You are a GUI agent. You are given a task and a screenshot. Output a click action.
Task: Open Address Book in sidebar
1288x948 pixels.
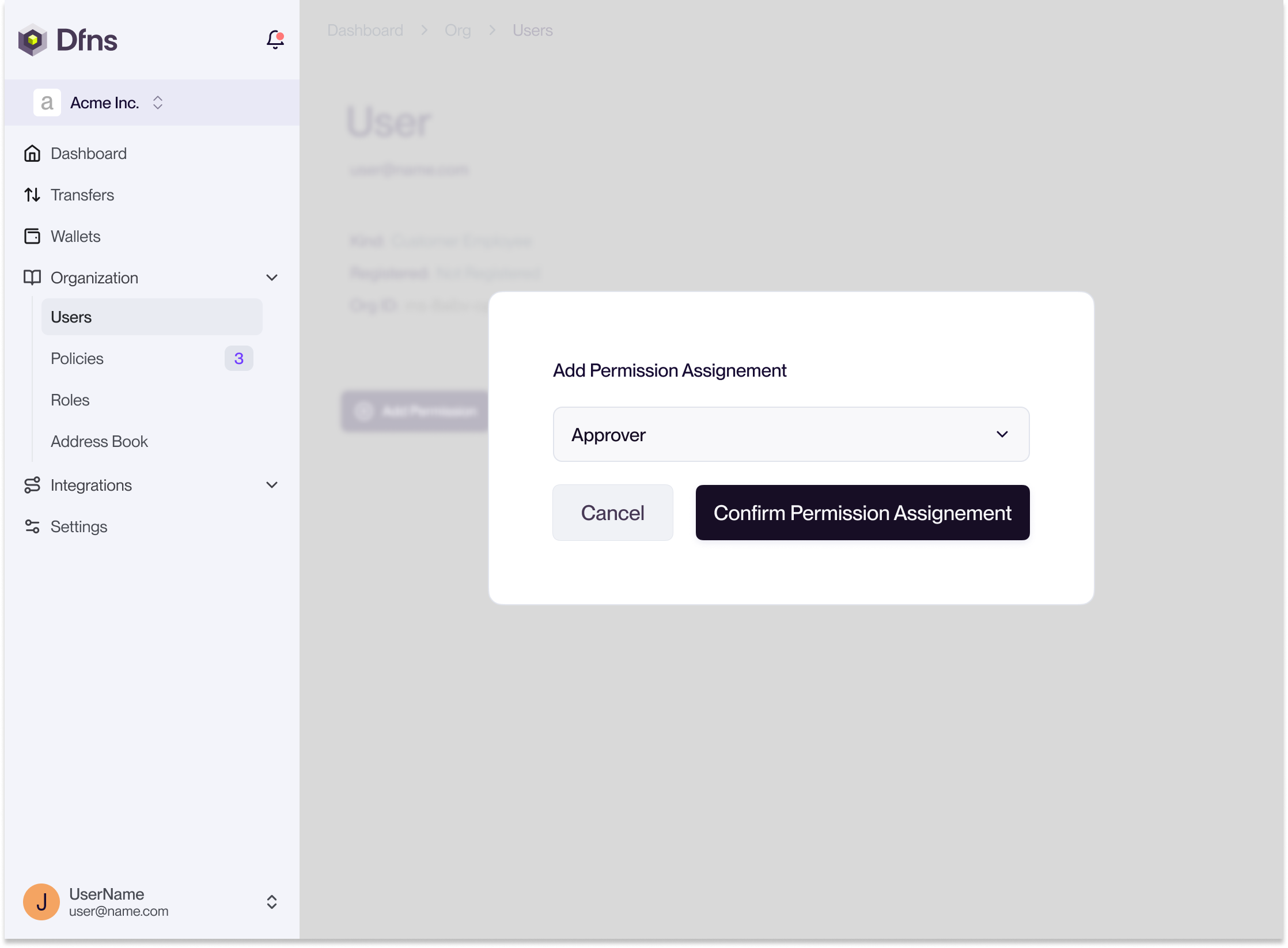(99, 442)
